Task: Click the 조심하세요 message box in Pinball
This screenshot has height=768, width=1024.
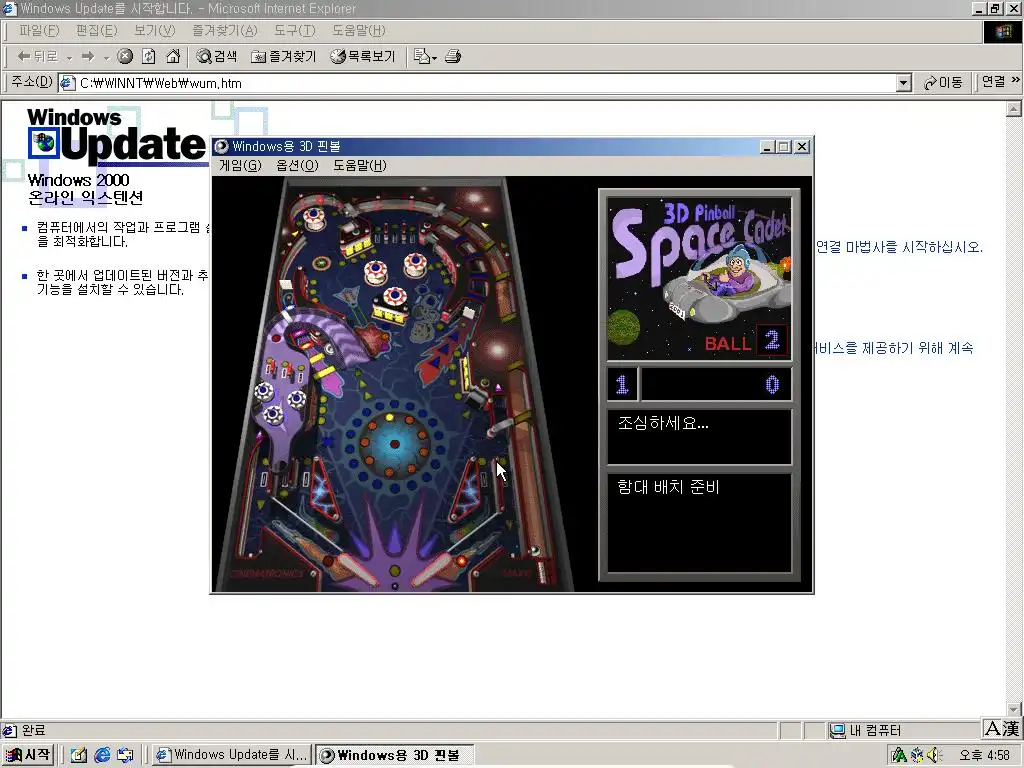Action: click(699, 436)
